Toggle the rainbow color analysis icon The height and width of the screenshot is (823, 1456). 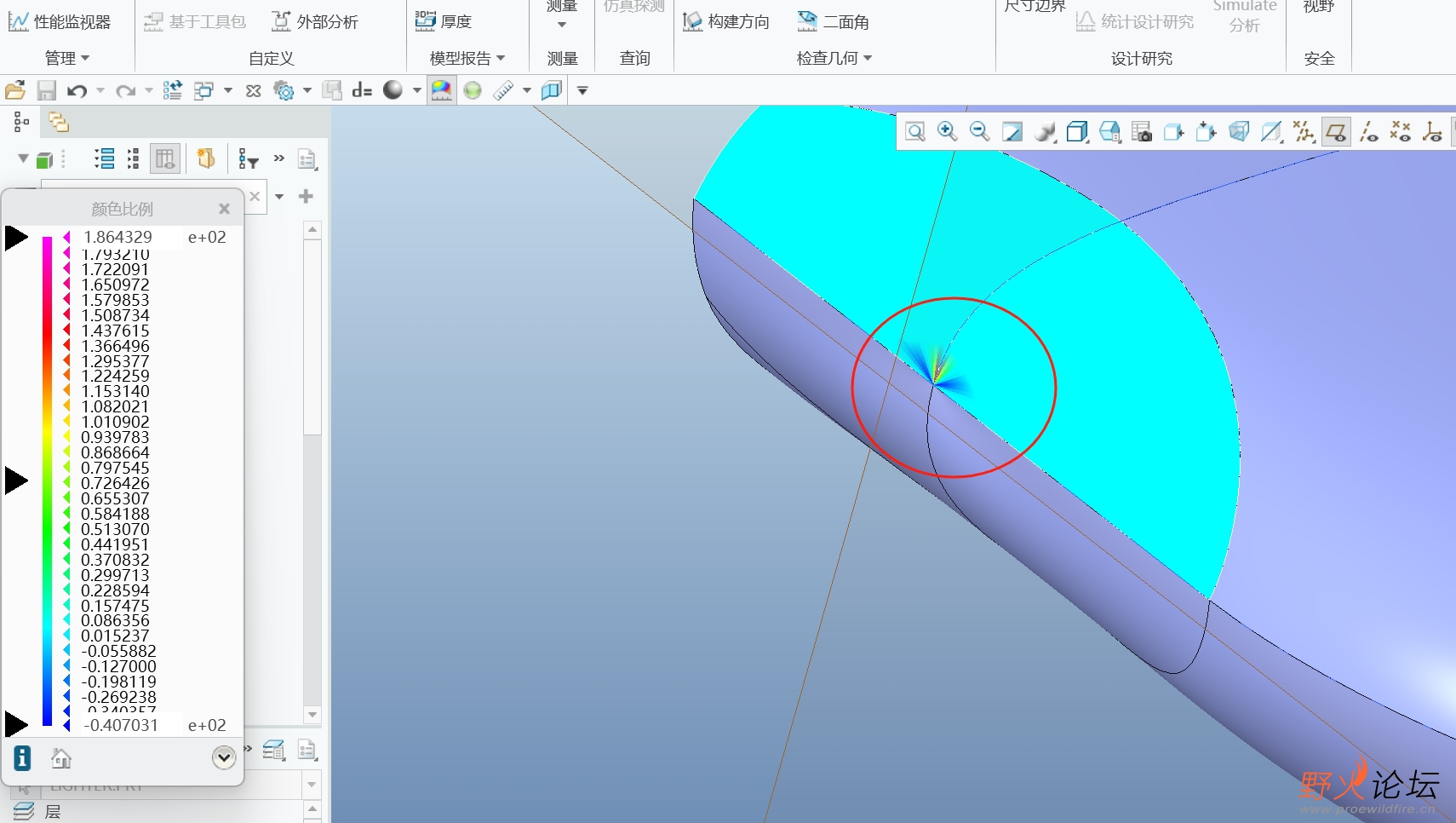(x=441, y=90)
